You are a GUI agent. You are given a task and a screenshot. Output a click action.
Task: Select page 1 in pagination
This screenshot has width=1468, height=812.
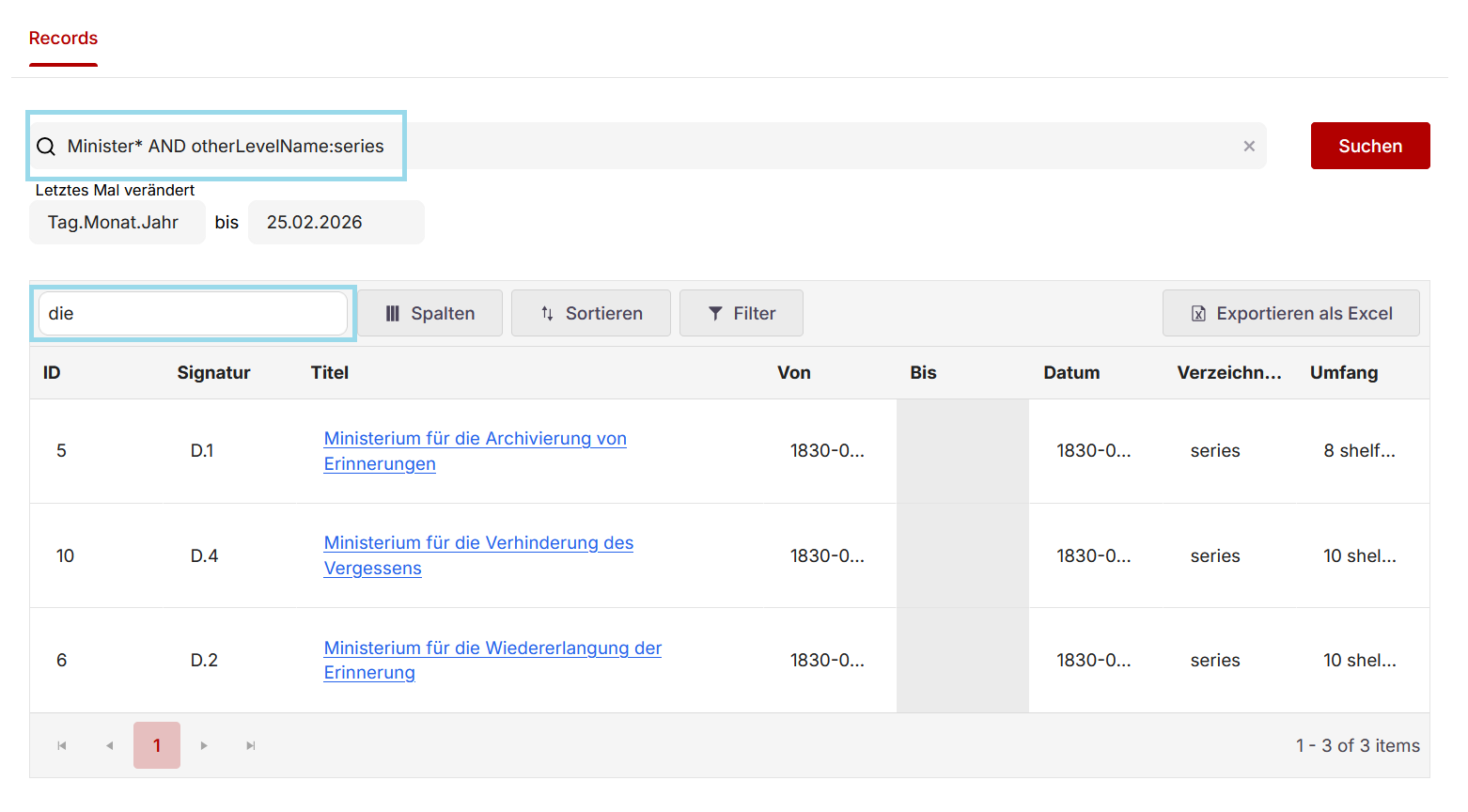[157, 746]
